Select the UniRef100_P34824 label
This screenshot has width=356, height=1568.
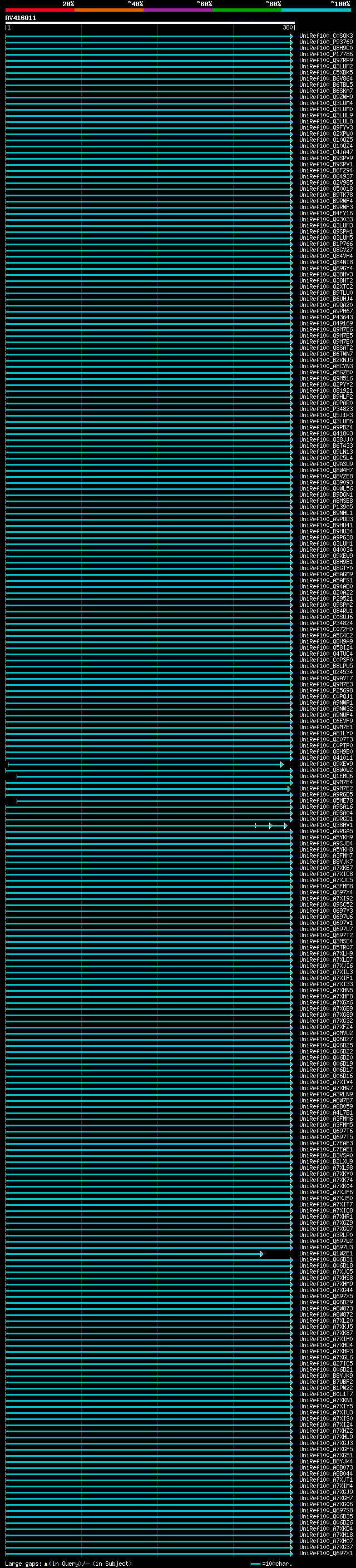click(325, 624)
